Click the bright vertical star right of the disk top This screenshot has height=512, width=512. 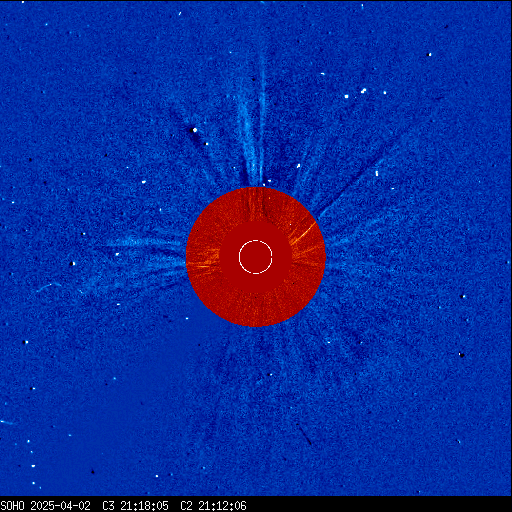(x=377, y=173)
